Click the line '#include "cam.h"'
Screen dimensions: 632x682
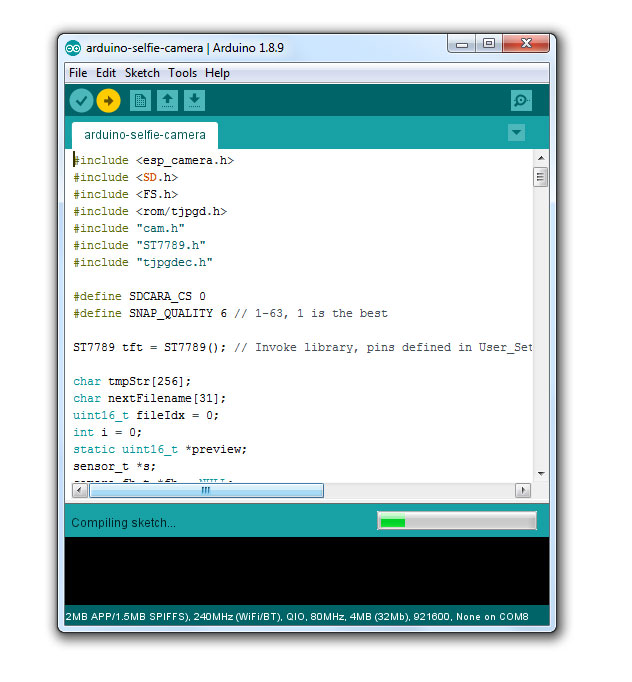point(129,228)
